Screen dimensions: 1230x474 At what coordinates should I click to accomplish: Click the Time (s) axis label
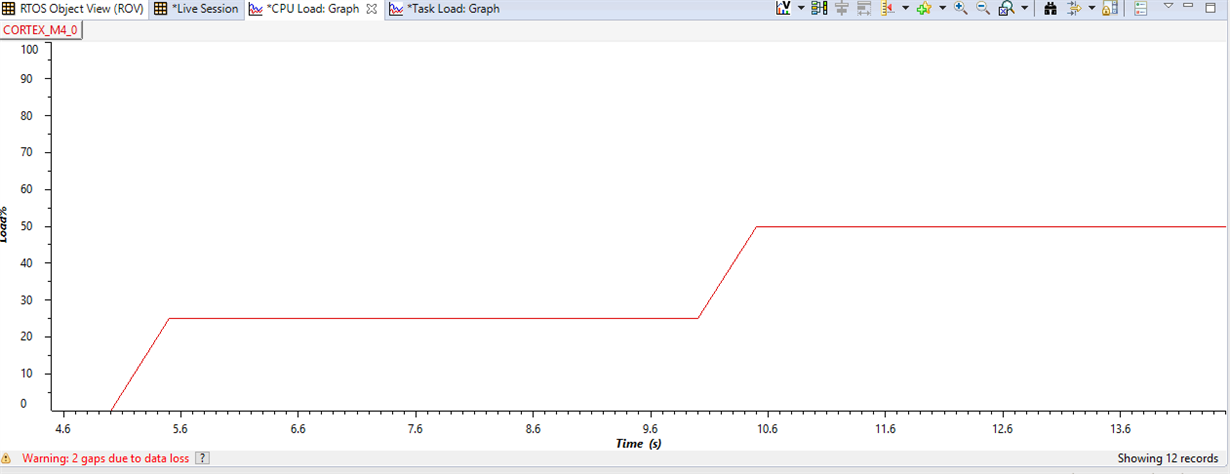click(638, 443)
